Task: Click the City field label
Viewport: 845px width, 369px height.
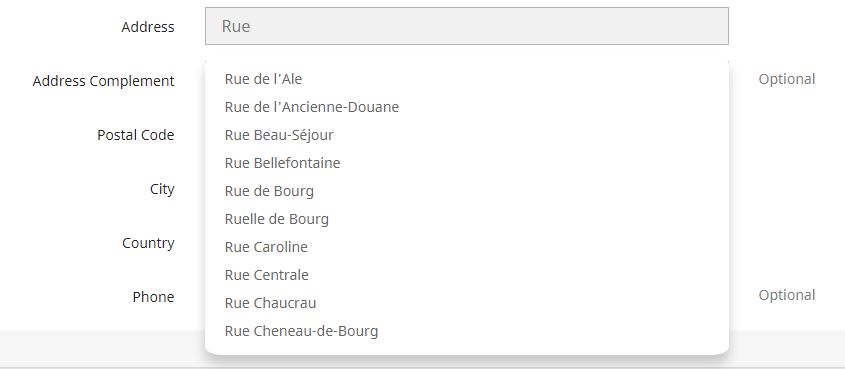Action: point(162,190)
